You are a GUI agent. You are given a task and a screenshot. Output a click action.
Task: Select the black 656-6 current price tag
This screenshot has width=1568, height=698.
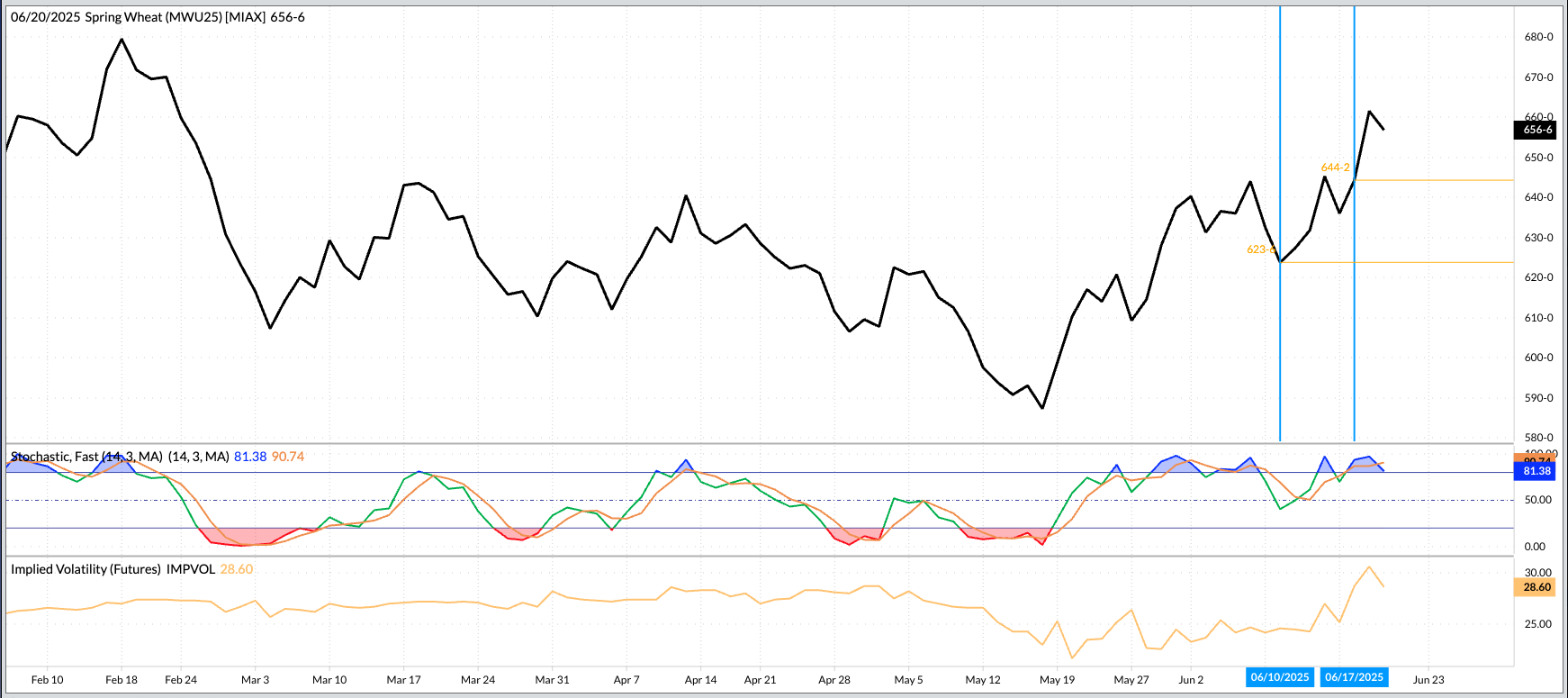[1537, 130]
